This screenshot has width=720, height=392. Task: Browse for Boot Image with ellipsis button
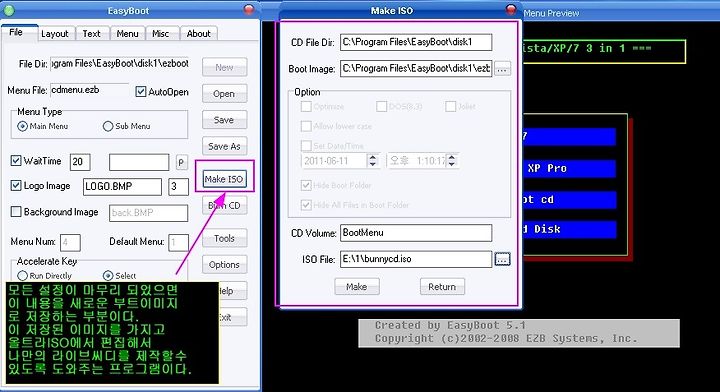(502, 69)
